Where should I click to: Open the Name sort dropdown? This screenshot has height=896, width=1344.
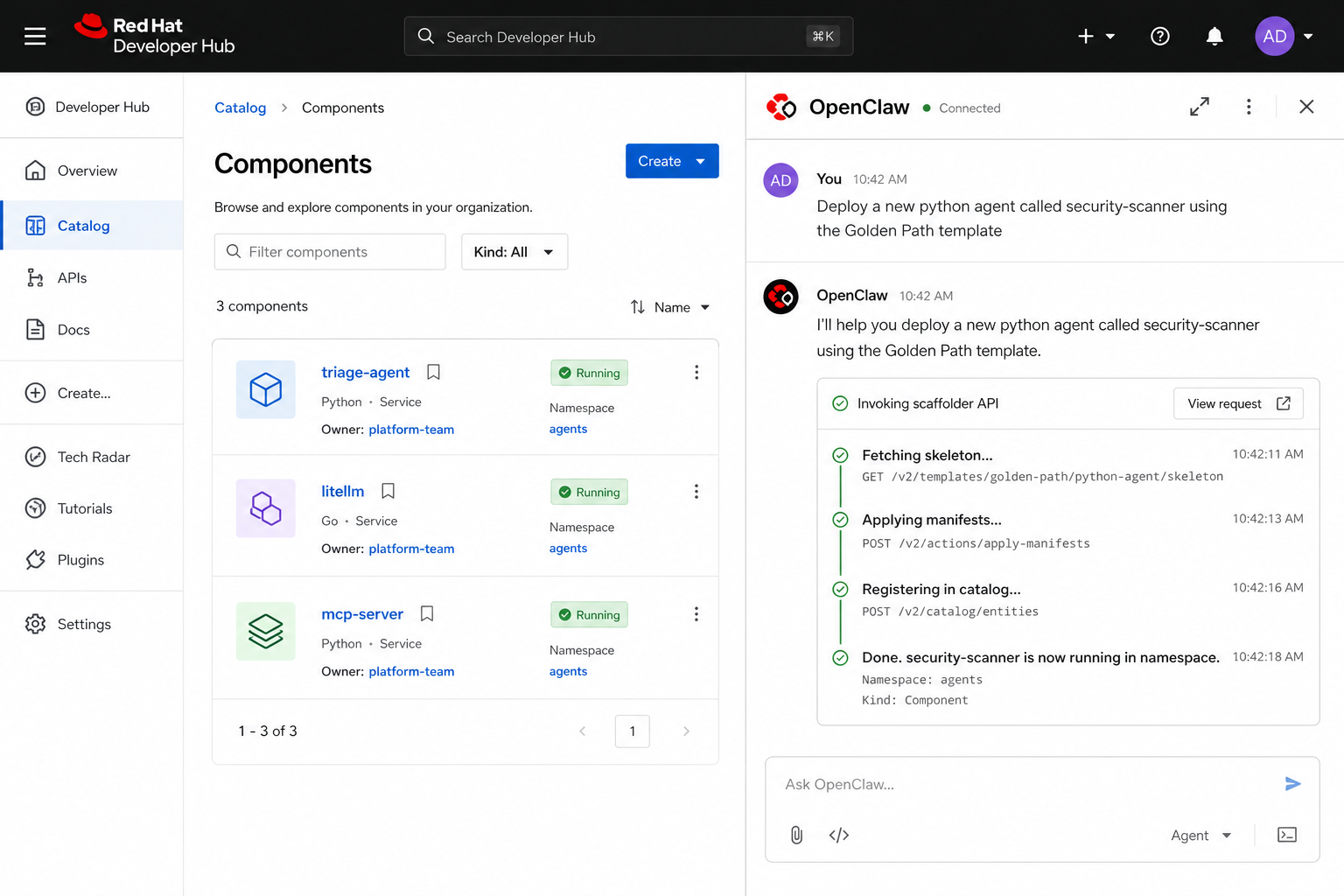click(x=682, y=307)
